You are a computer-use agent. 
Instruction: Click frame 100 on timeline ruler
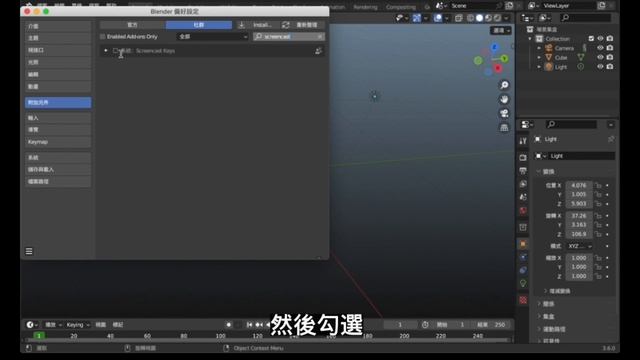[220, 336]
